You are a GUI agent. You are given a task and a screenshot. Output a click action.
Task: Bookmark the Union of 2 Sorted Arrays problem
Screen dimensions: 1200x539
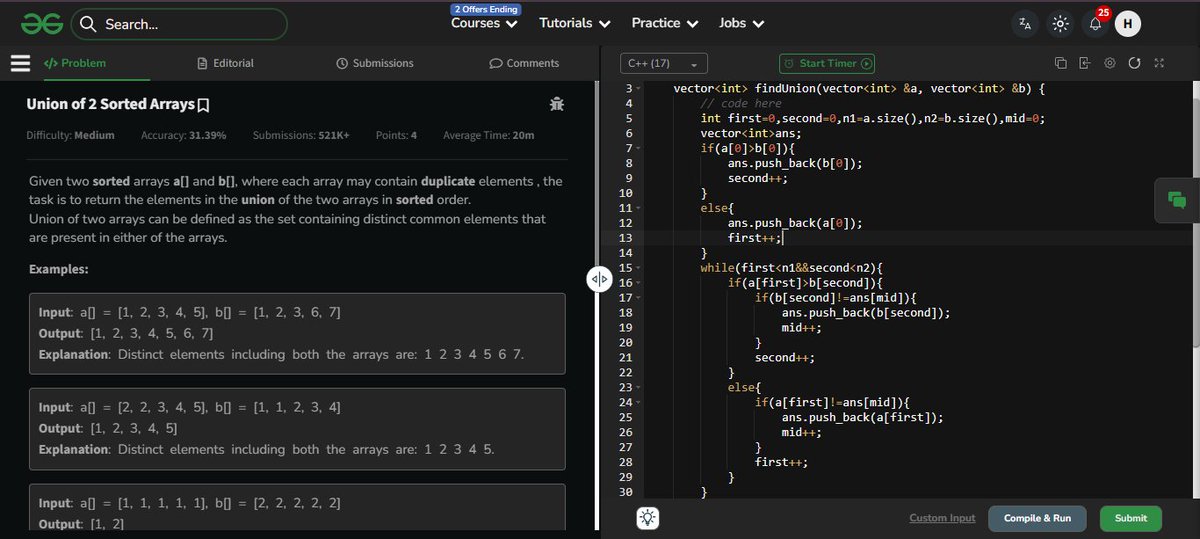coord(203,104)
